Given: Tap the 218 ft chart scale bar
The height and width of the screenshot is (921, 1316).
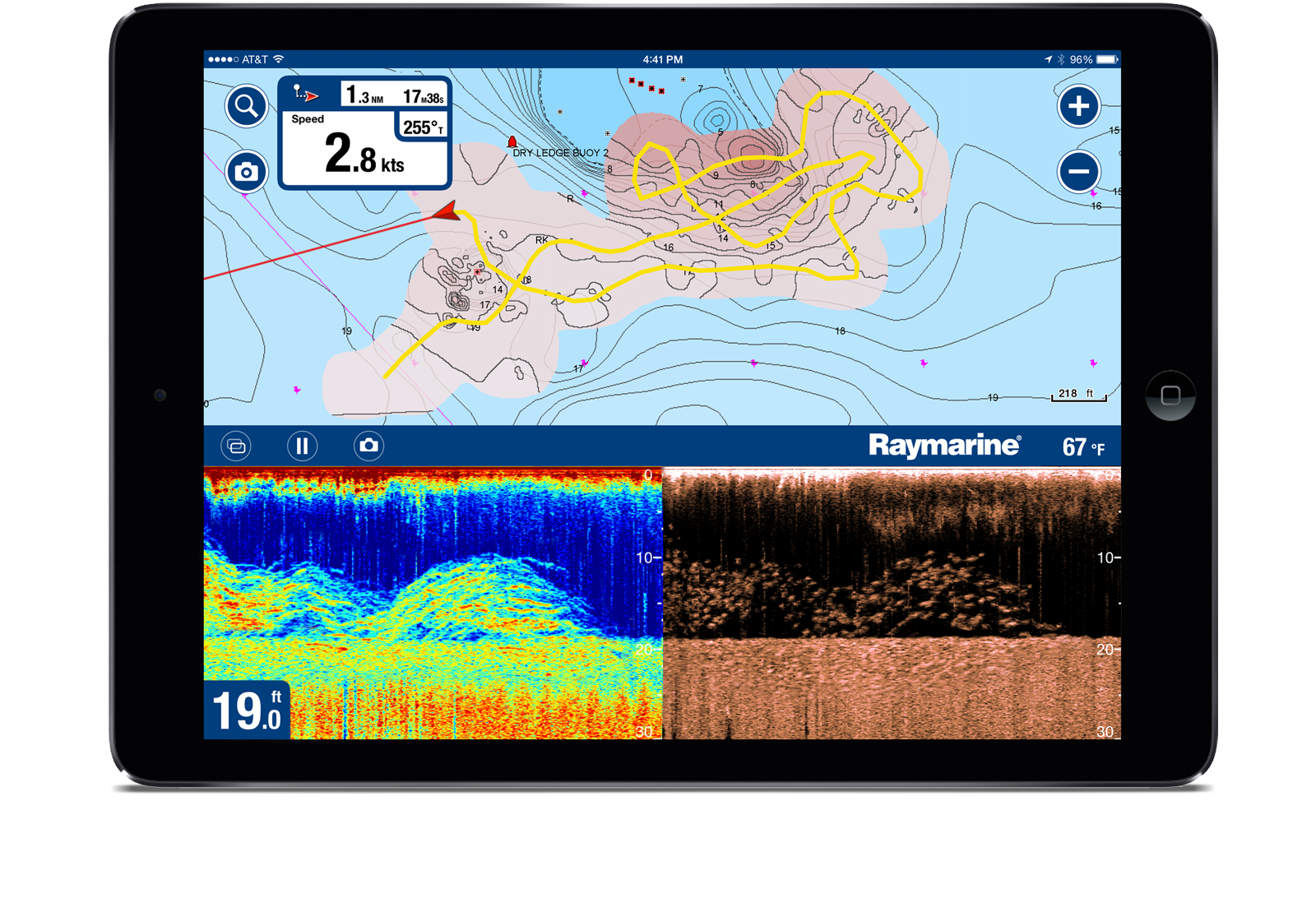Looking at the screenshot, I should [x=1078, y=395].
